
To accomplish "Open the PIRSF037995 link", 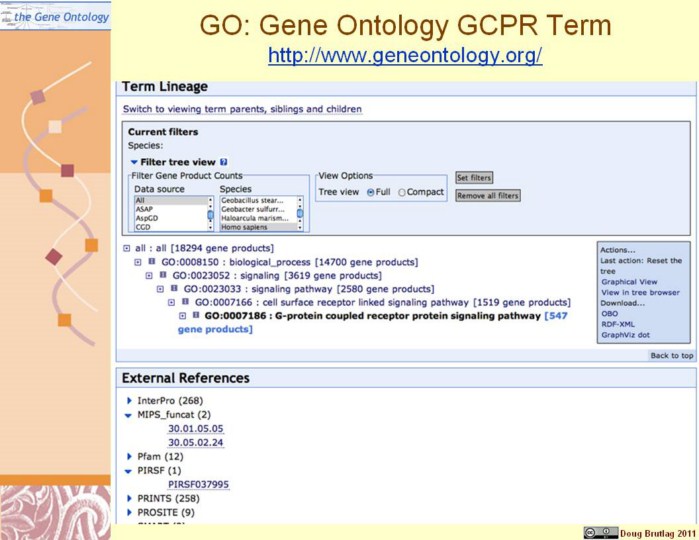I will [x=198, y=484].
